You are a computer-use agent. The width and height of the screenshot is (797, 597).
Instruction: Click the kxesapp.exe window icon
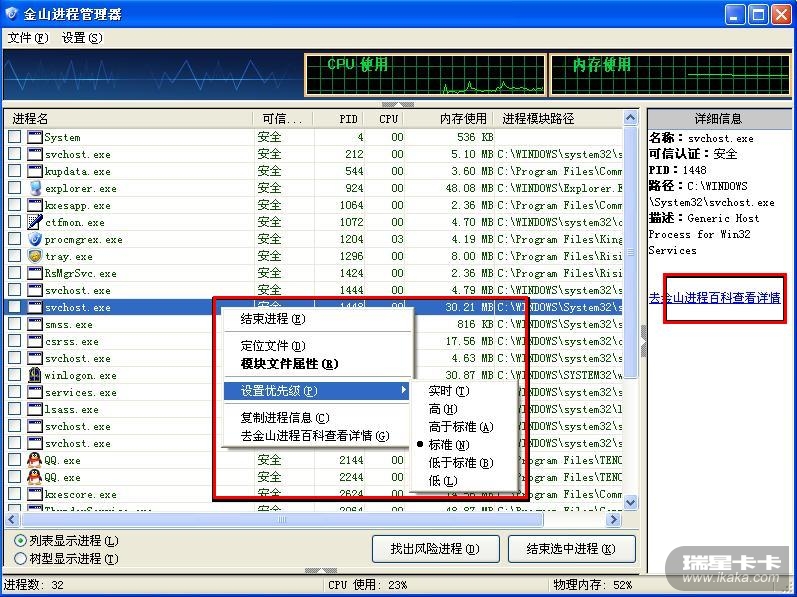[x=35, y=205]
